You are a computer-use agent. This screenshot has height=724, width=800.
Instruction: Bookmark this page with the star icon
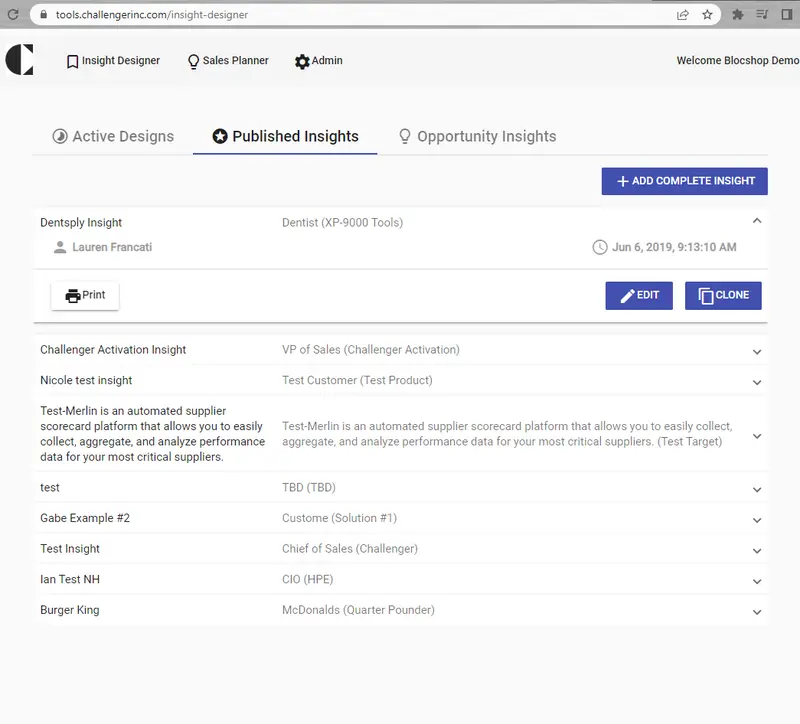click(x=708, y=15)
